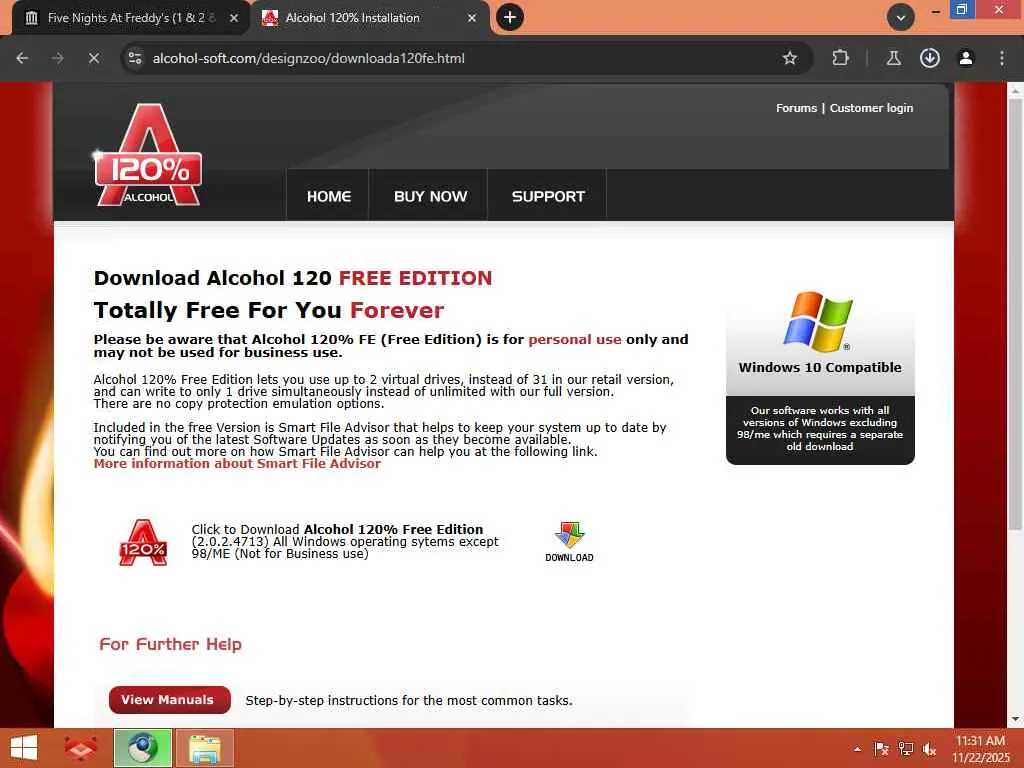
Task: Open Chrome Labs flask icon
Action: (x=893, y=58)
